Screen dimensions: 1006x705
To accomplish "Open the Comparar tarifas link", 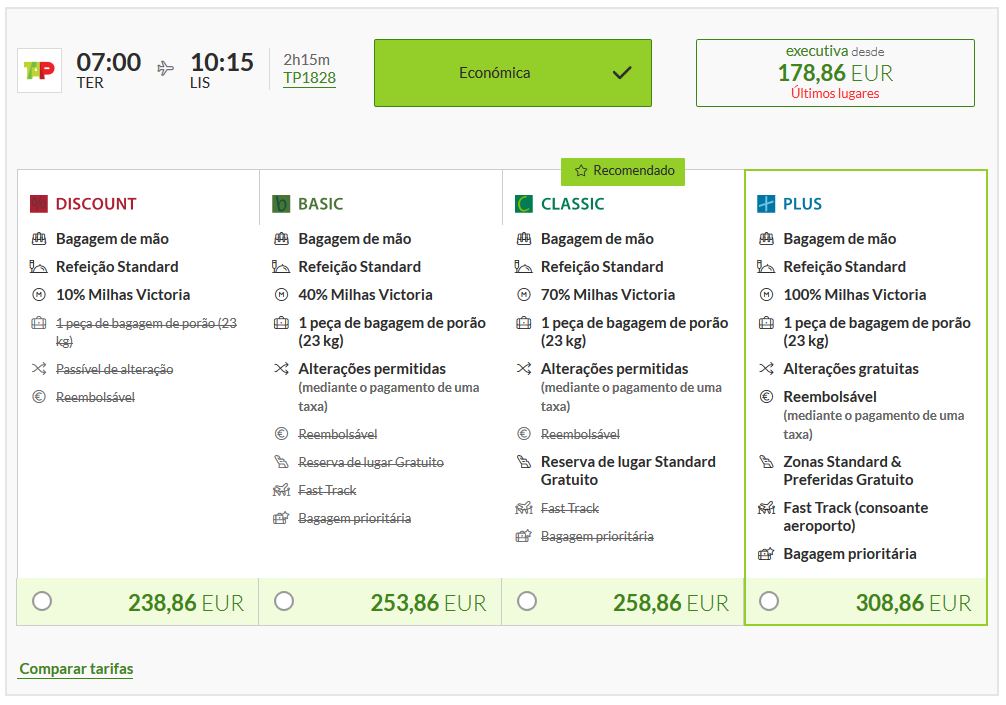I will [x=76, y=668].
